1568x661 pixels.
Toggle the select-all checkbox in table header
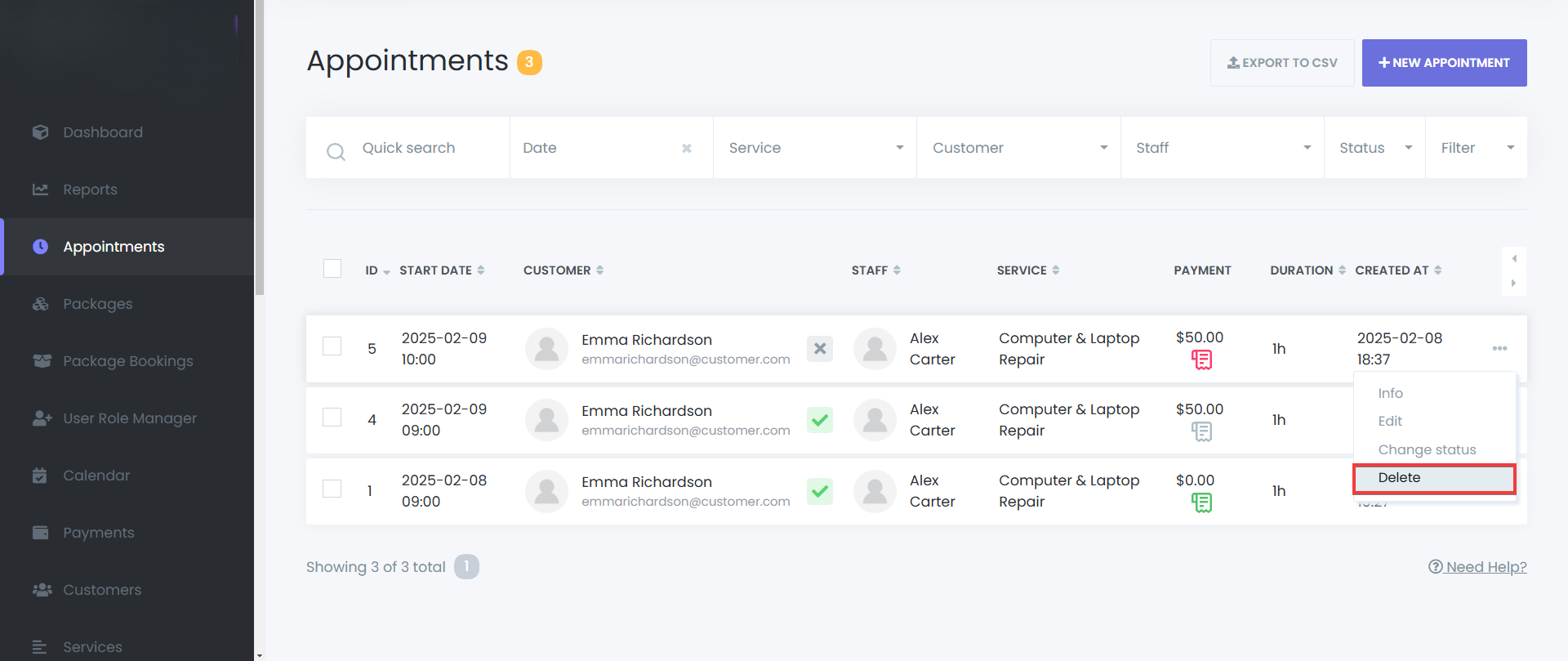coord(332,269)
